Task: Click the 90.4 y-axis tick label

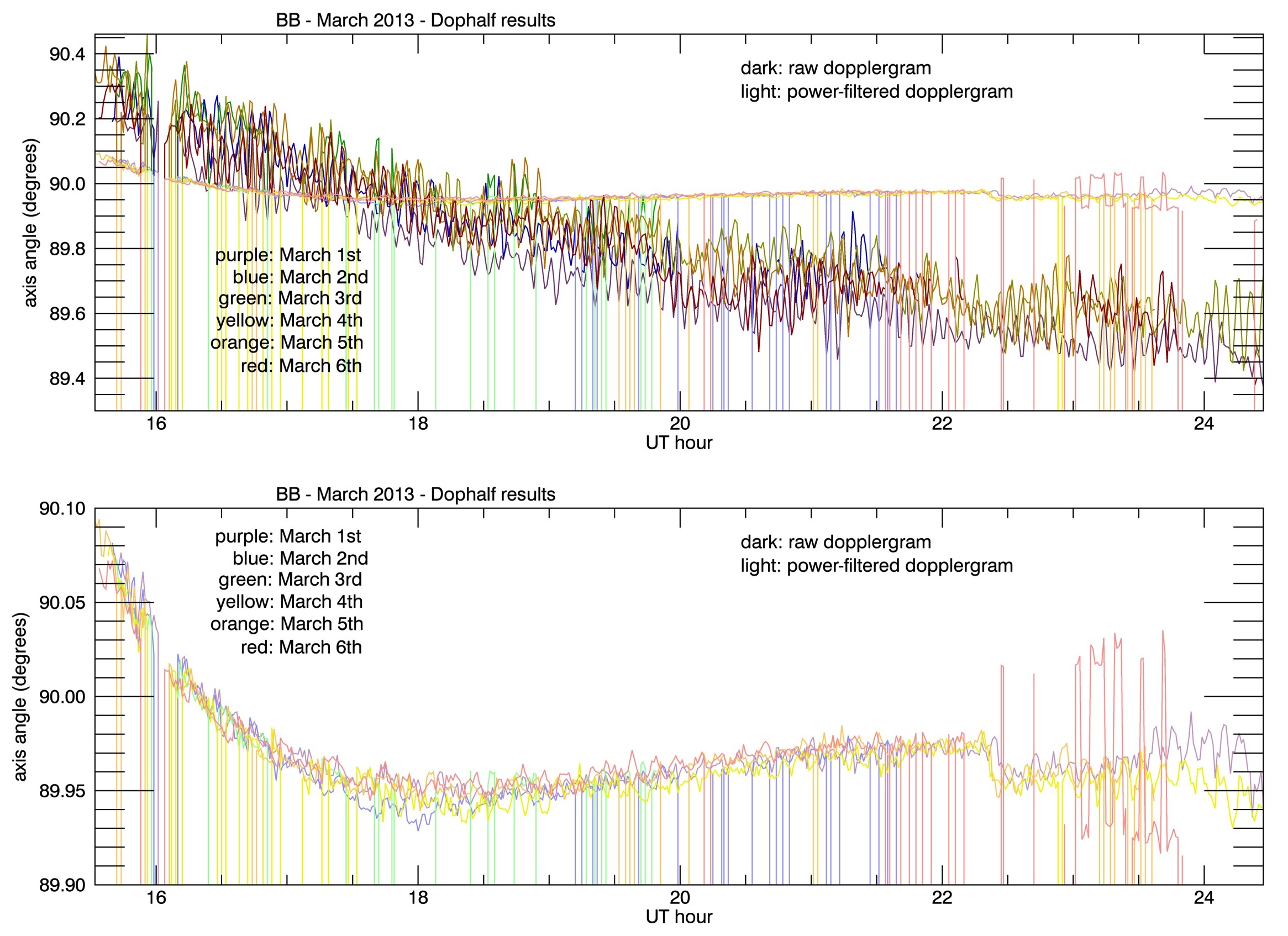Action: coord(67,55)
